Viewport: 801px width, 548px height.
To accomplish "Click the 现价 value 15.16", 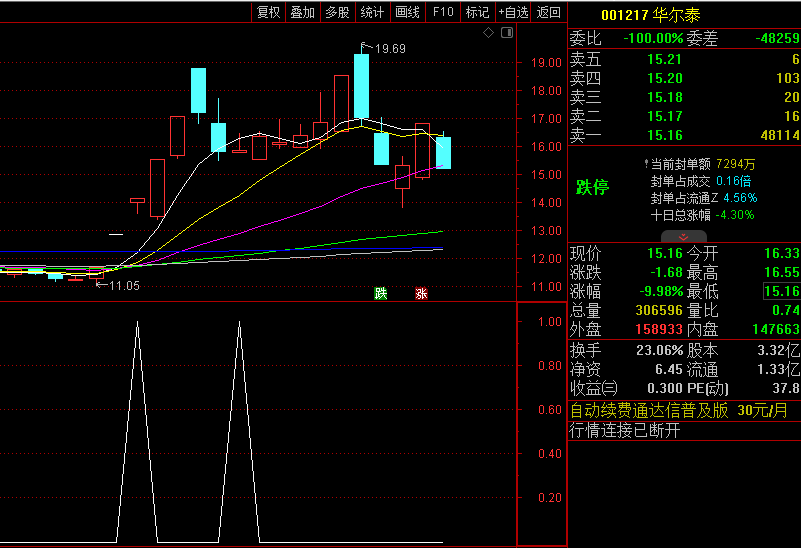I will pyautogui.click(x=665, y=253).
